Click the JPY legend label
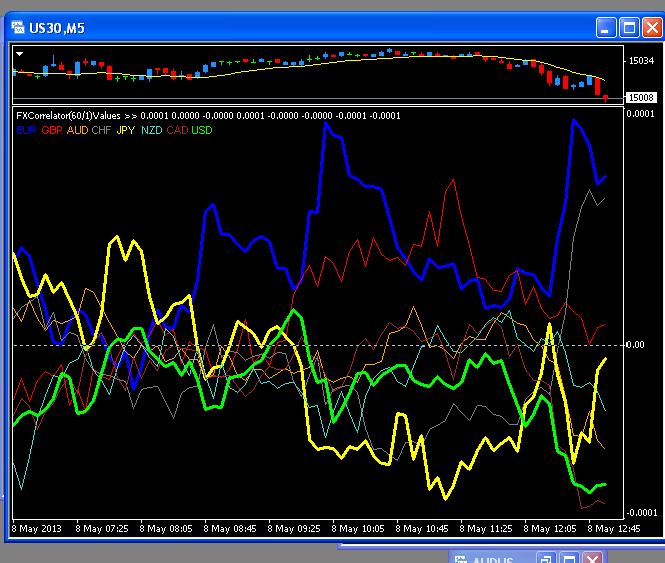Screen dimensions: 665x563 tap(126, 130)
